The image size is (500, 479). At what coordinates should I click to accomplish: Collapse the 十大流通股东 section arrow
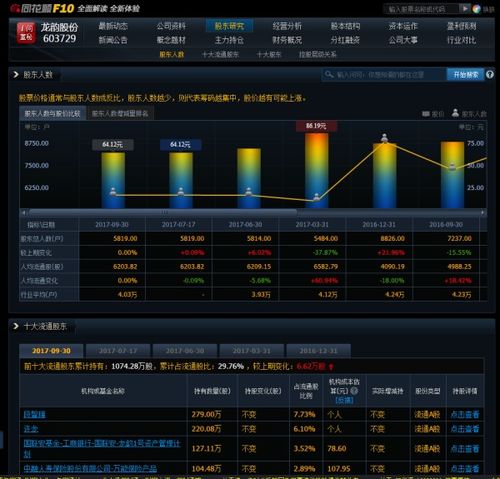pos(16,326)
